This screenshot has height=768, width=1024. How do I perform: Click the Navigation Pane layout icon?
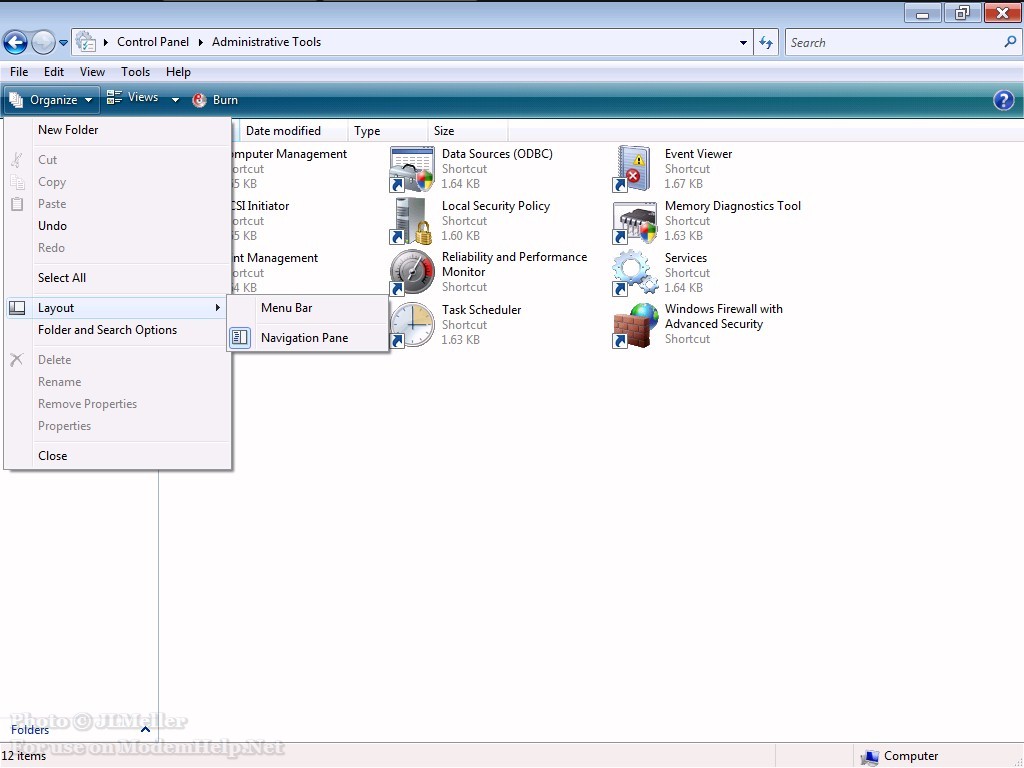click(240, 338)
